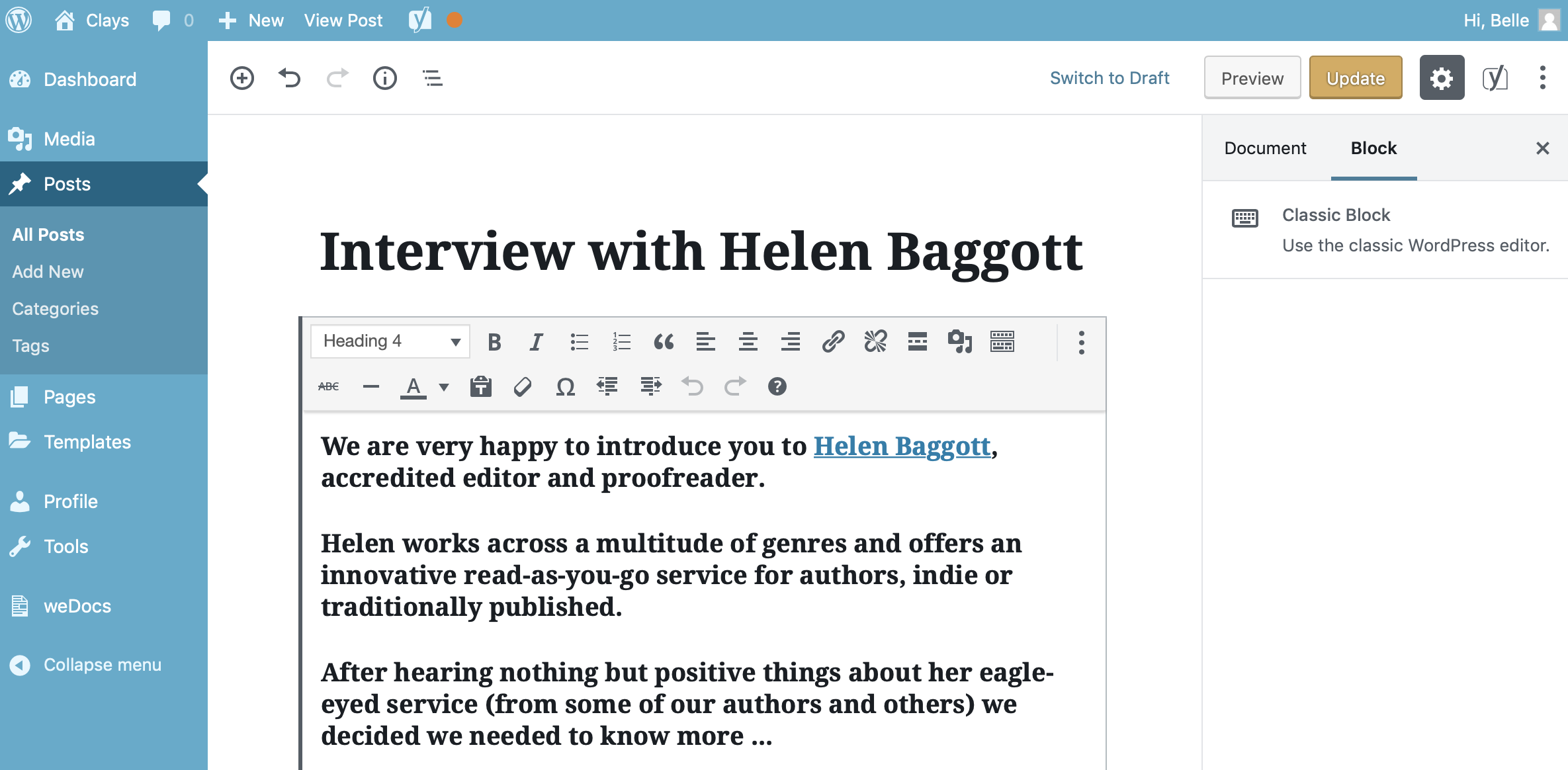
Task: Align text center
Action: 748,342
